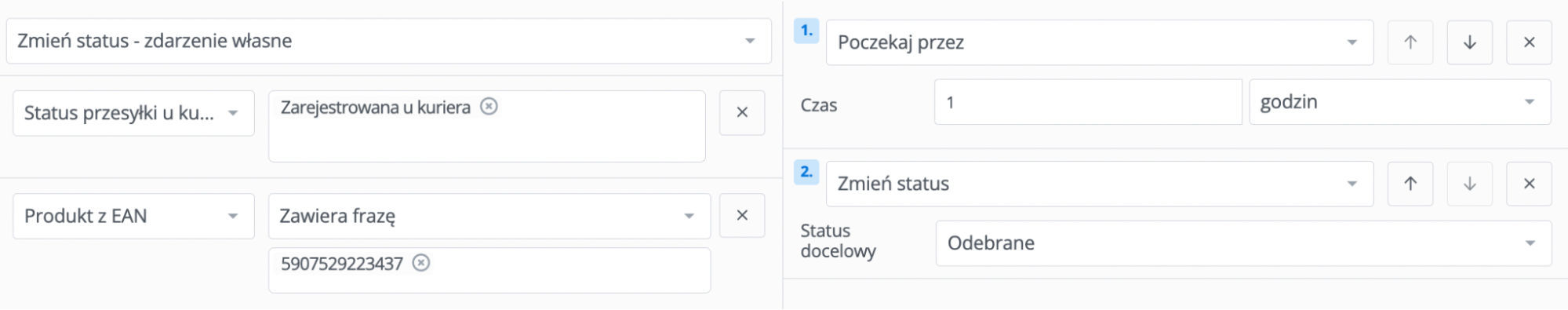Click the Czas value input field
The image size is (1568, 310).
(1088, 102)
